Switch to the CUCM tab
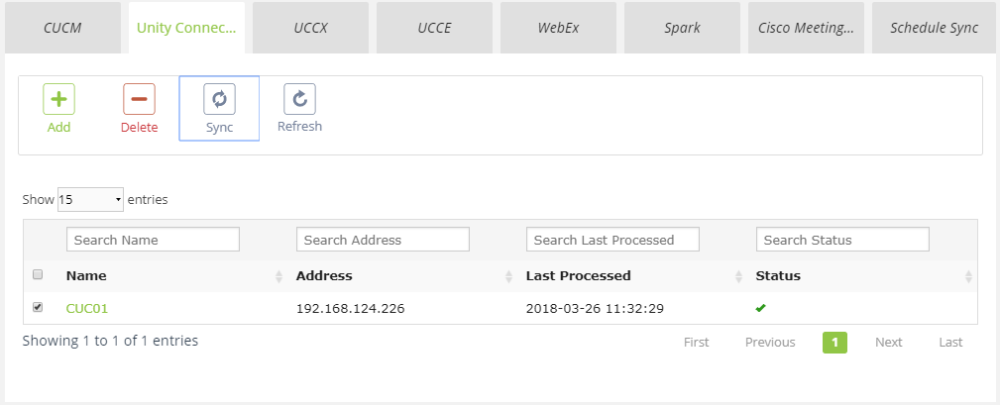 pos(62,28)
